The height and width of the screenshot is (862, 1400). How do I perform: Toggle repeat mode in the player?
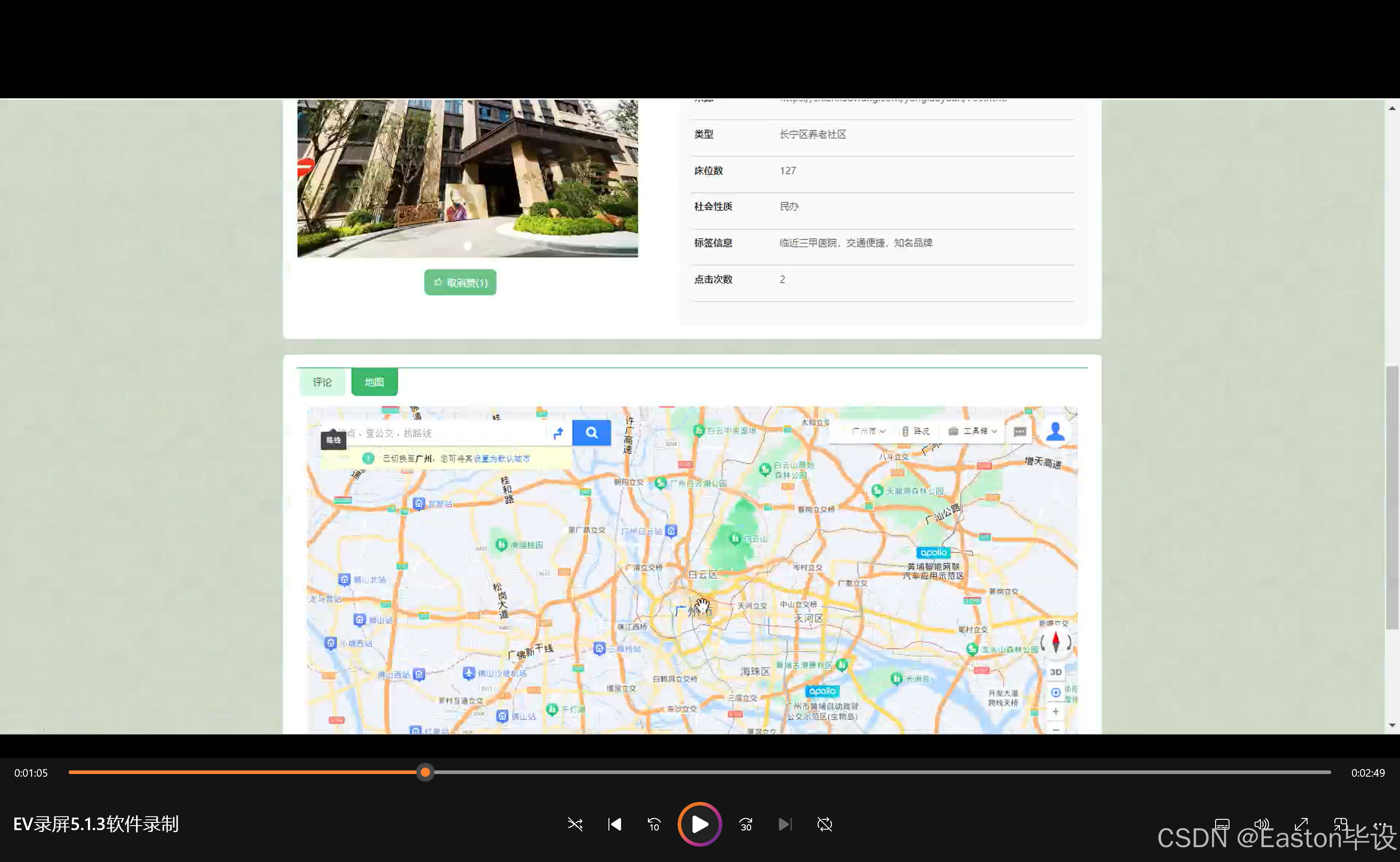tap(824, 824)
